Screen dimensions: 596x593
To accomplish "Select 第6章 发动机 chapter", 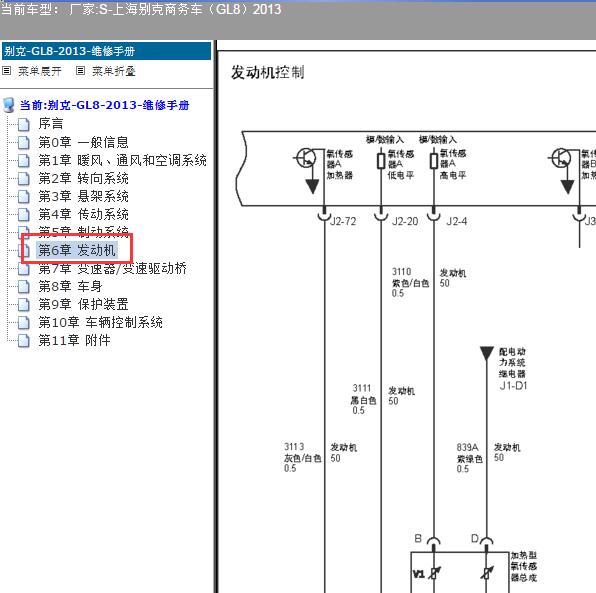I will [x=77, y=250].
